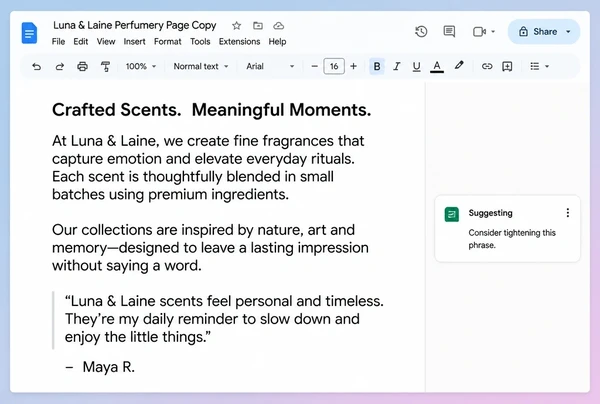Move document with the folder icon
600x404 pixels.
click(x=258, y=26)
